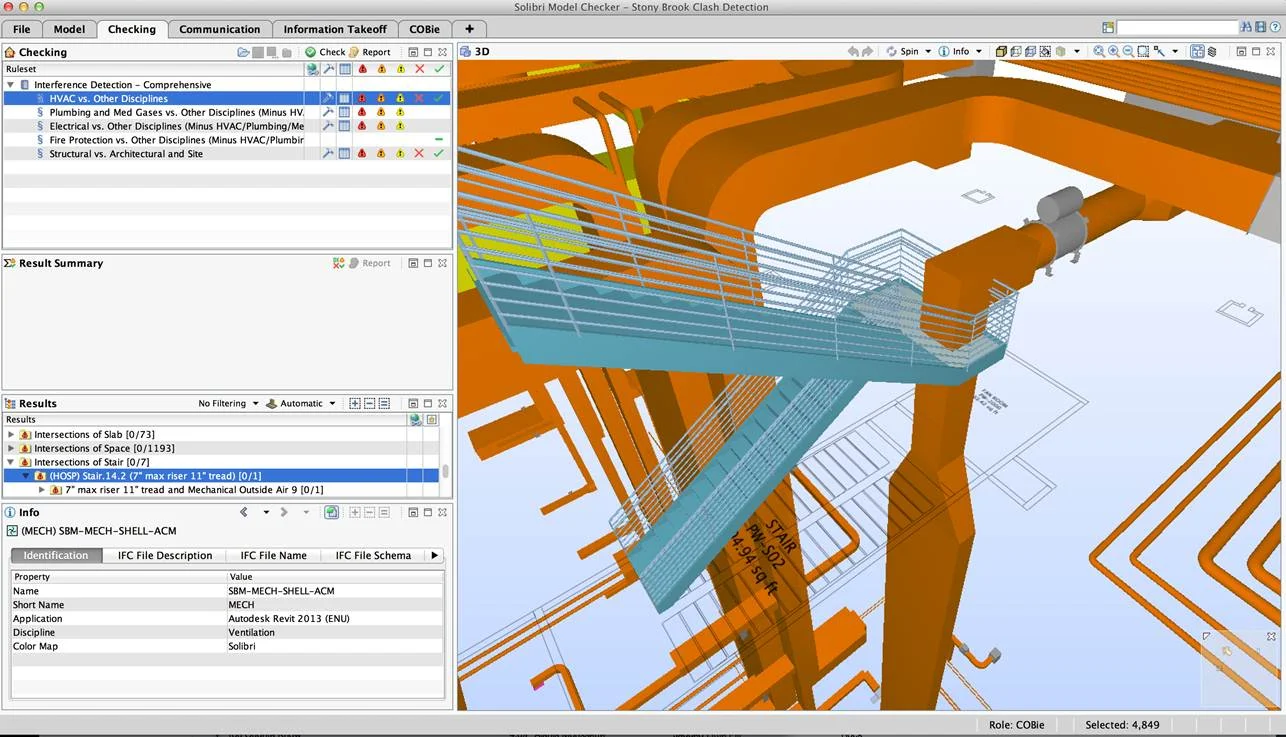Open Info back history dropdown arrow
This screenshot has width=1286, height=737.
tap(266, 512)
